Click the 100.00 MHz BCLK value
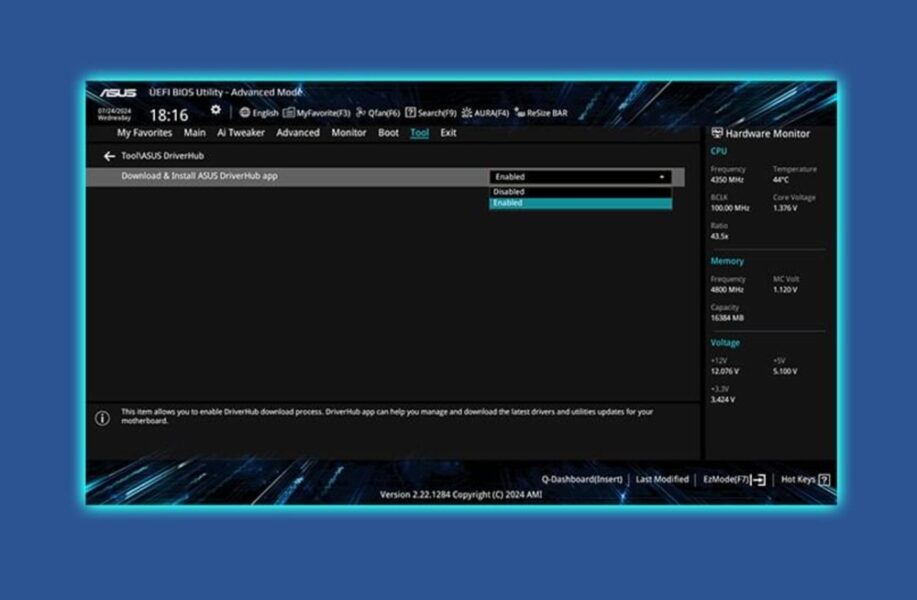Screen dimensions: 917x600 [x=730, y=208]
